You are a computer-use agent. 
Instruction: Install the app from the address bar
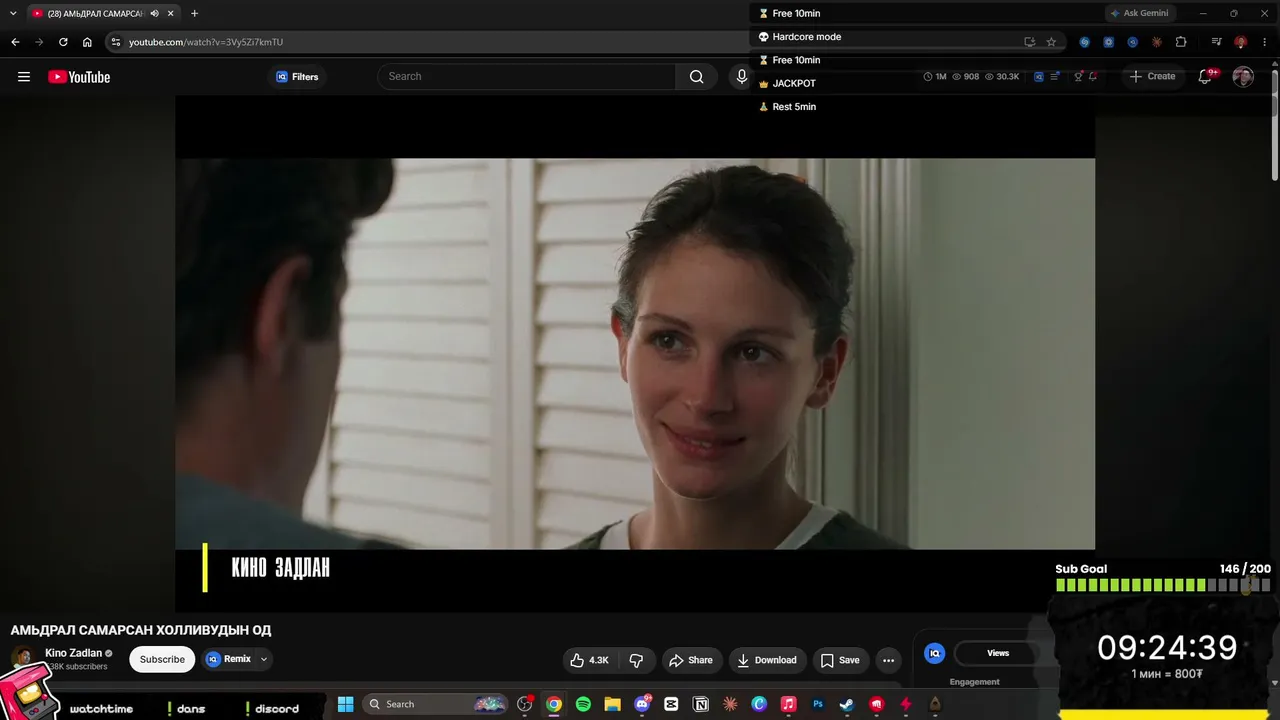point(1029,42)
